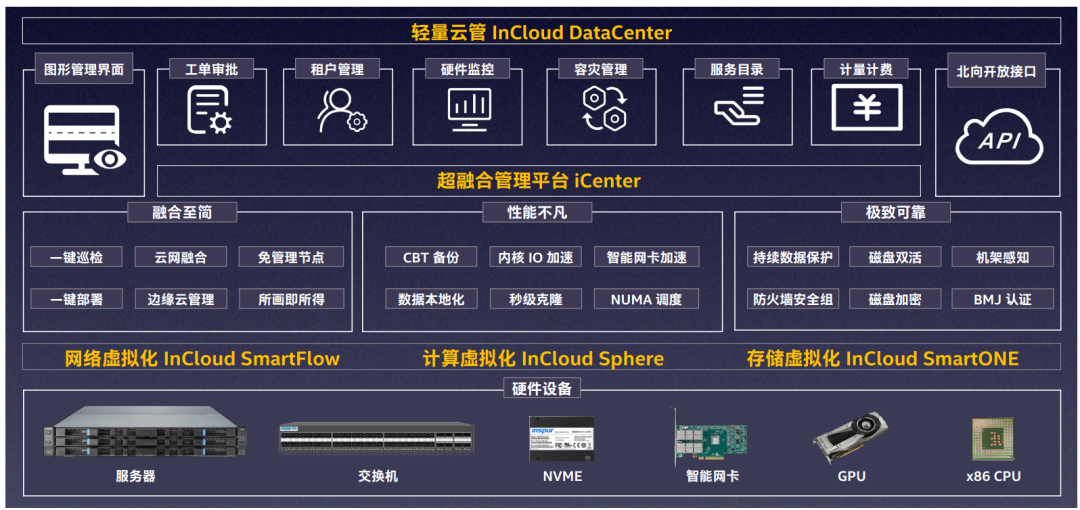Select the 图形管理界面 label

click(83, 71)
